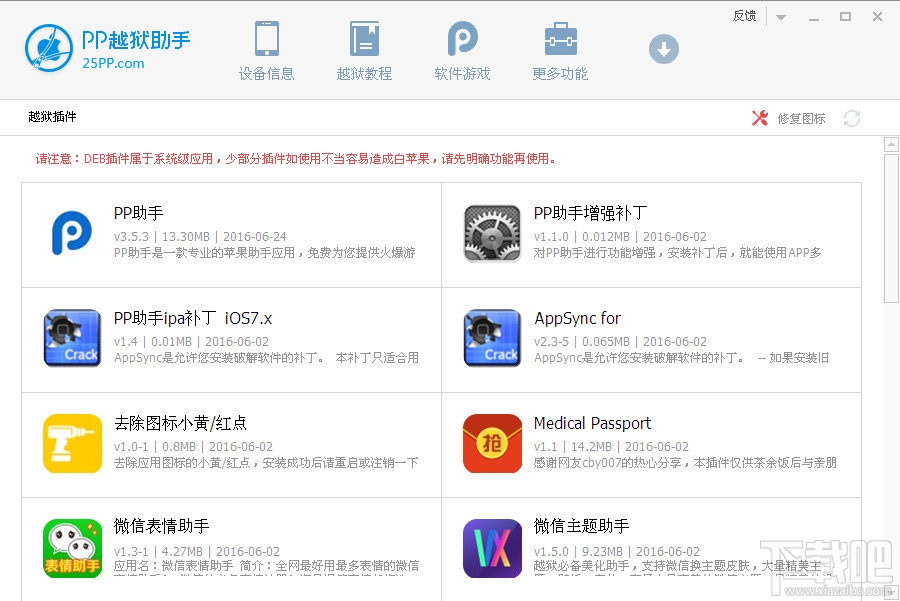Select the 去除图标小黄/红点 plugin title
Screen dimensions: 900x601
180,423
